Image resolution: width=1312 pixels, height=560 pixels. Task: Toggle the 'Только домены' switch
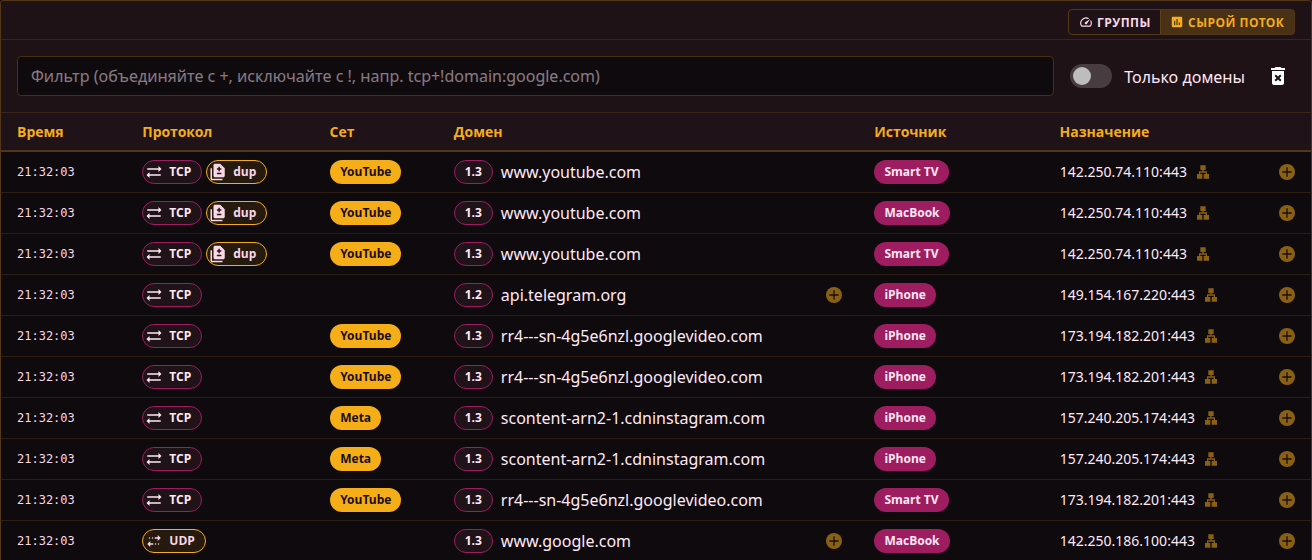[1091, 77]
